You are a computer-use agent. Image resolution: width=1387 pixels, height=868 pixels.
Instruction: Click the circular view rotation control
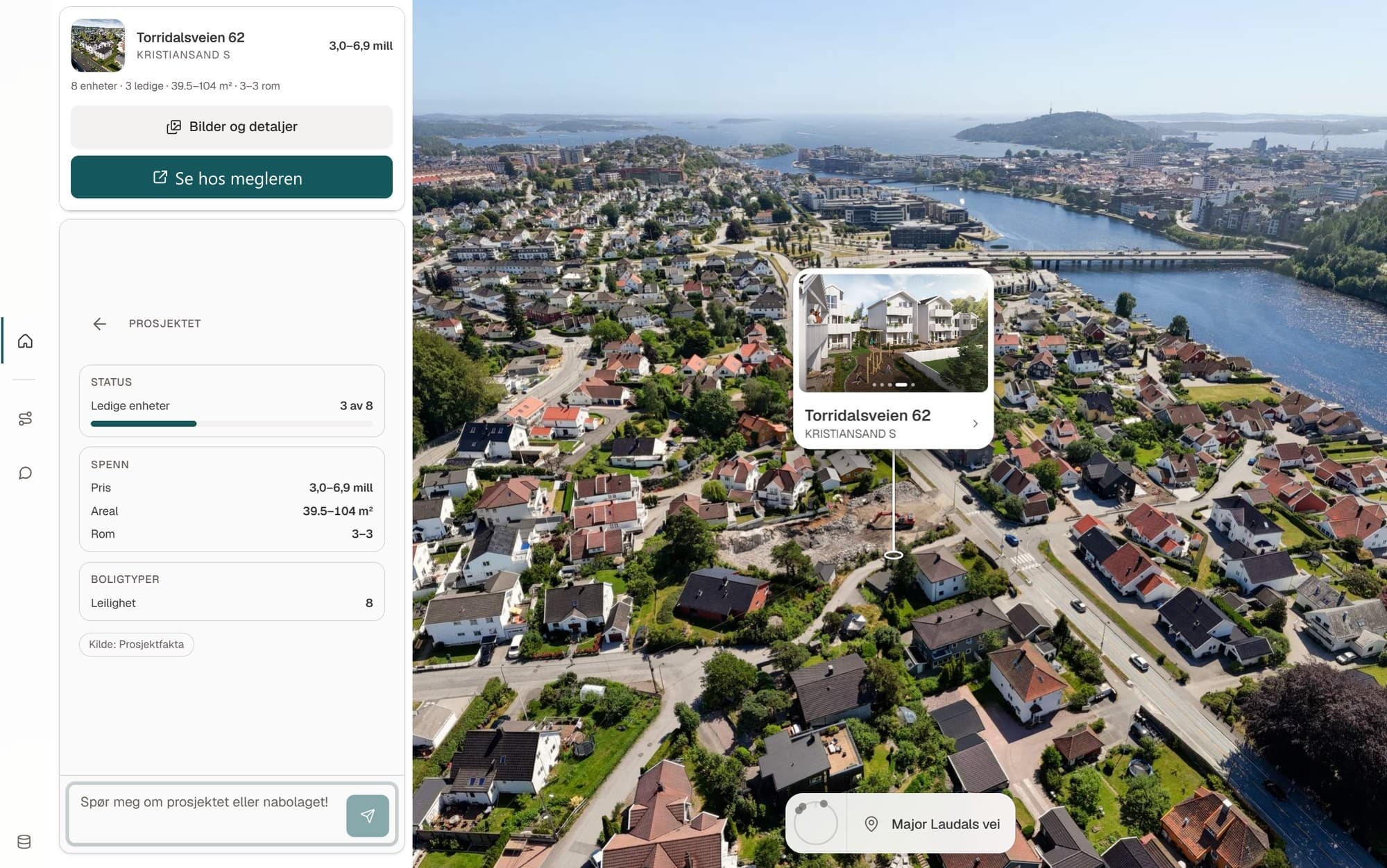815,824
